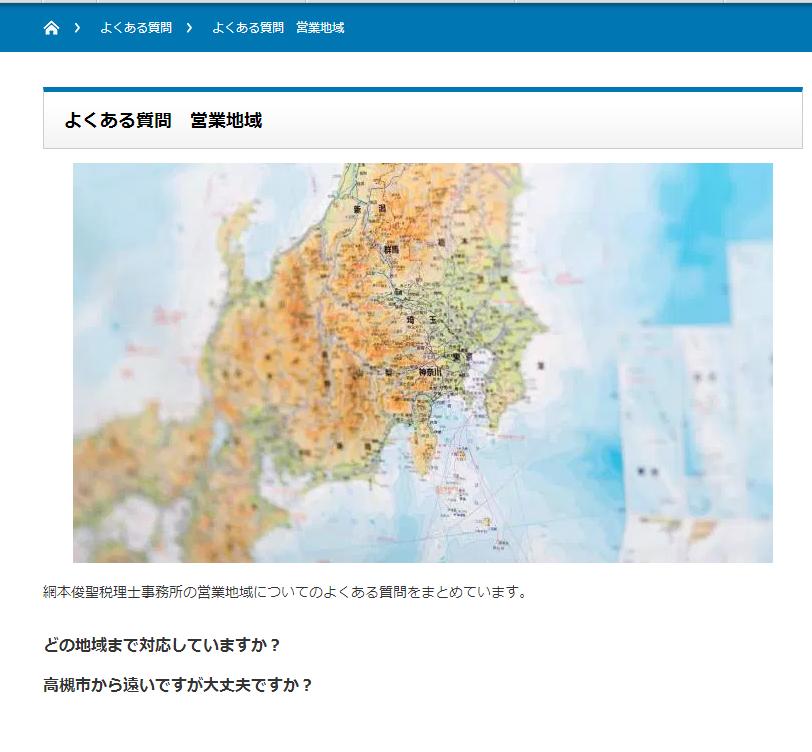The image size is (812, 752).
Task: Expand the question どの地域まで対応していますか？
Action: click(163, 644)
